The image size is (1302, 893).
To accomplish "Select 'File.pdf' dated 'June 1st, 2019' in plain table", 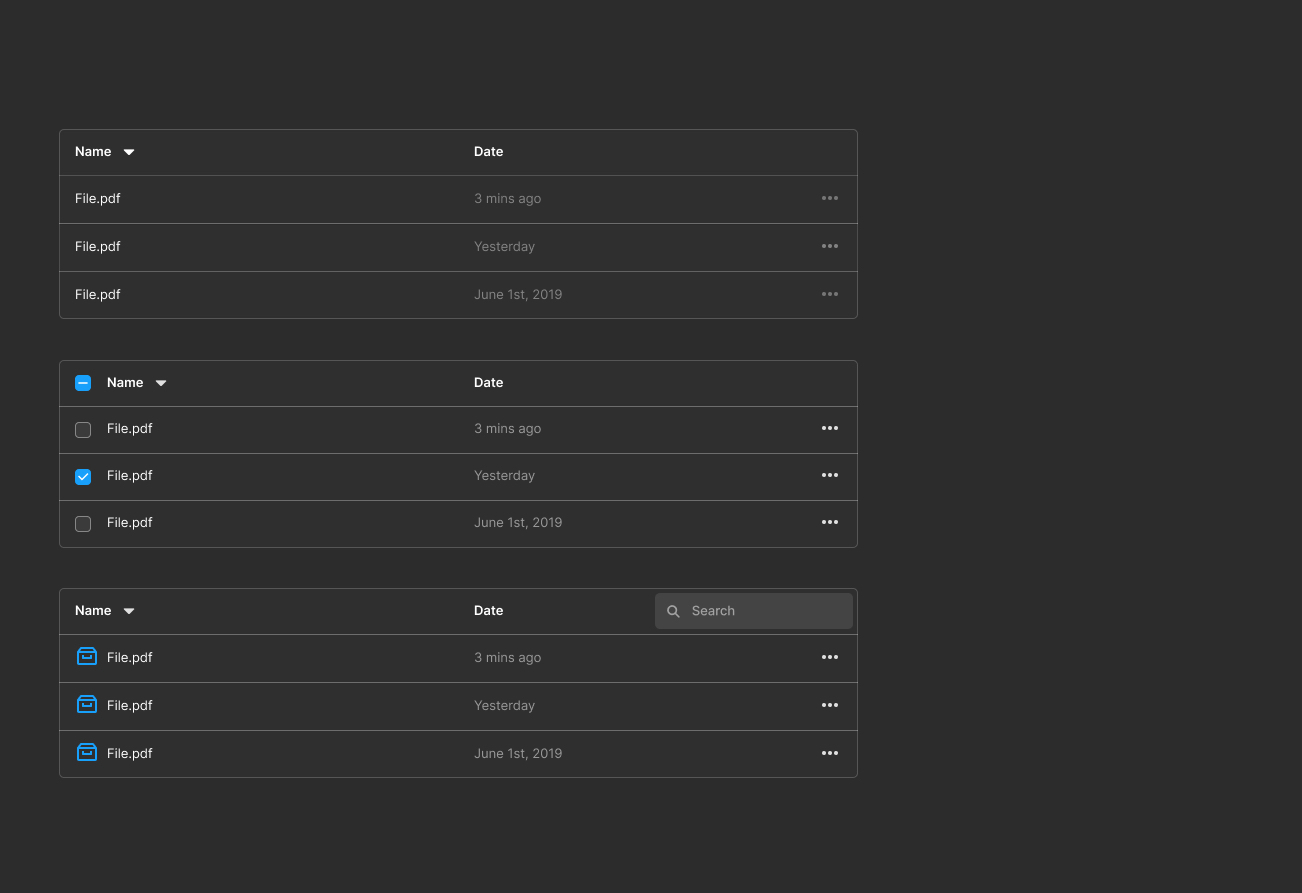I will [98, 295].
